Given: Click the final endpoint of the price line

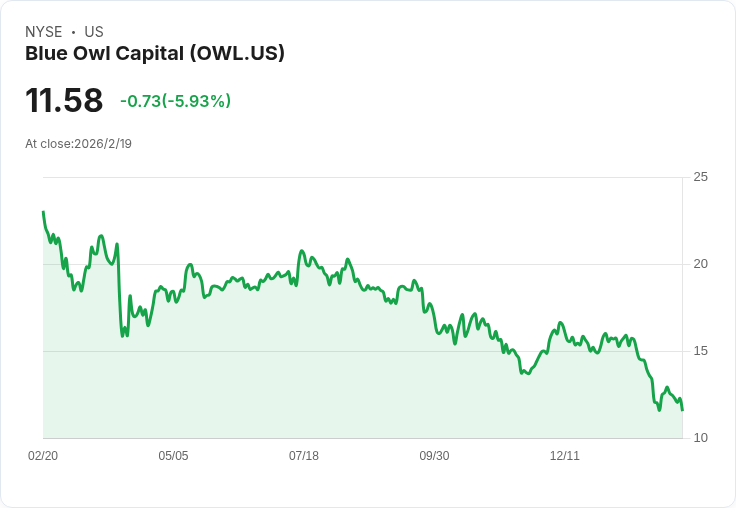Looking at the screenshot, I should [x=682, y=409].
